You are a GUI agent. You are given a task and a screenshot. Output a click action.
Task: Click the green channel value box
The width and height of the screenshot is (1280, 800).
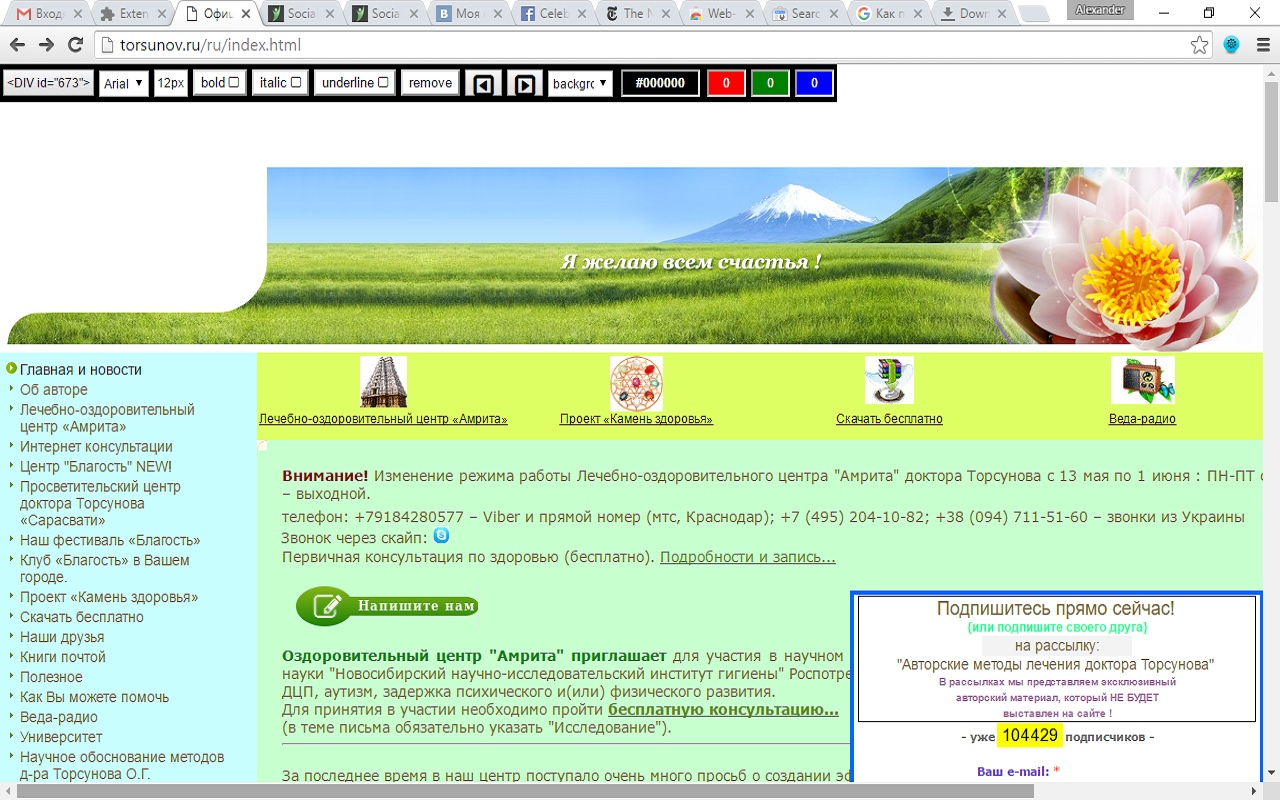click(x=770, y=83)
